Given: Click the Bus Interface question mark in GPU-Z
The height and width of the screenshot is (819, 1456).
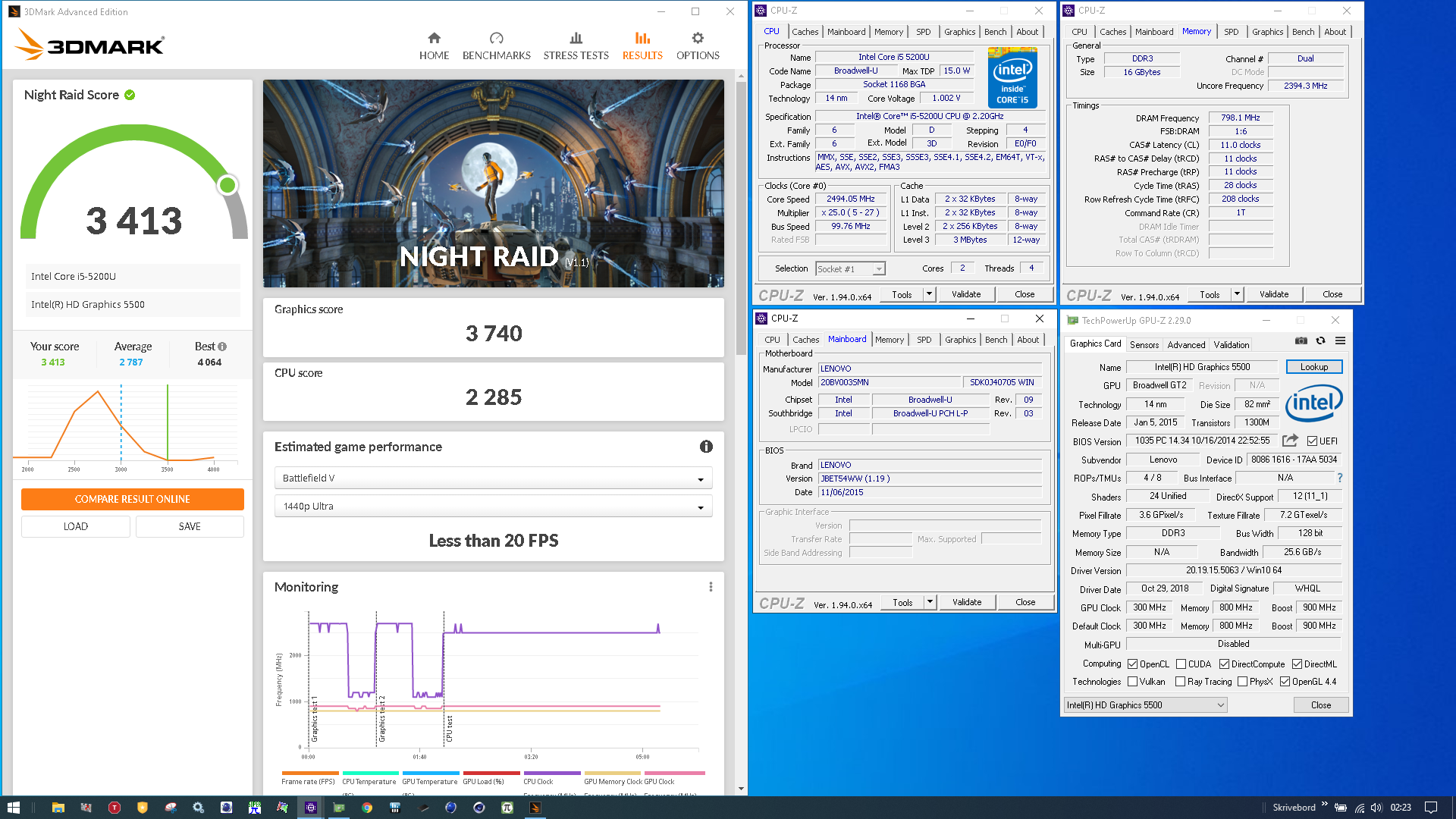Looking at the screenshot, I should click(x=1340, y=478).
